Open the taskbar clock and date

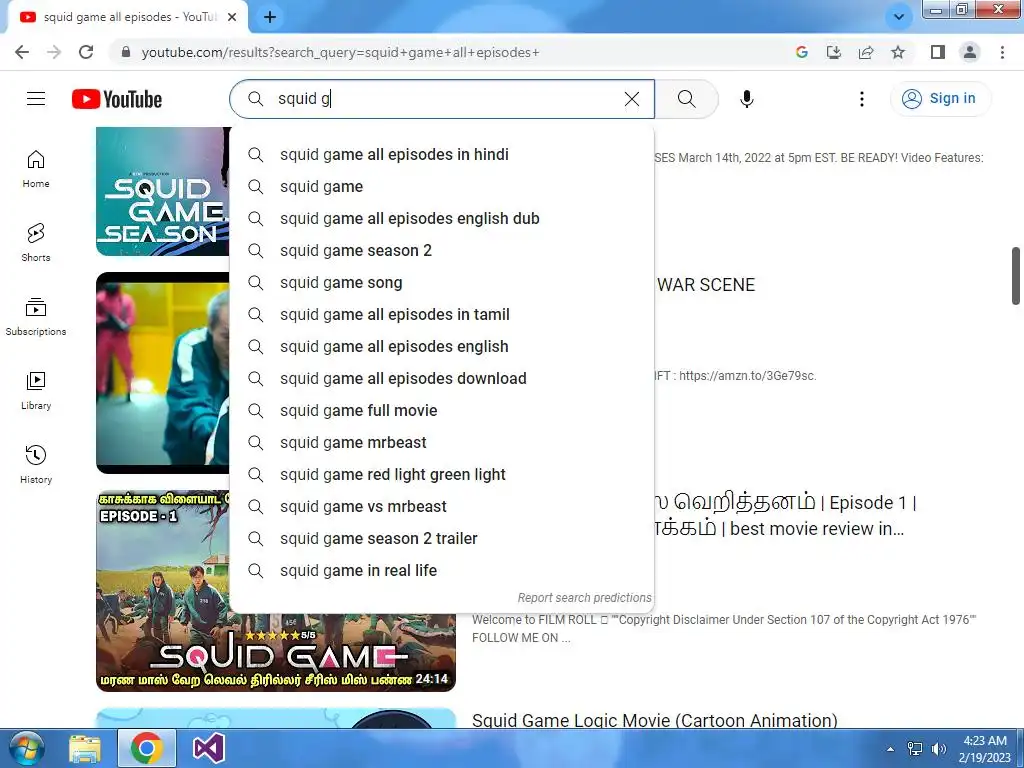tap(985, 748)
